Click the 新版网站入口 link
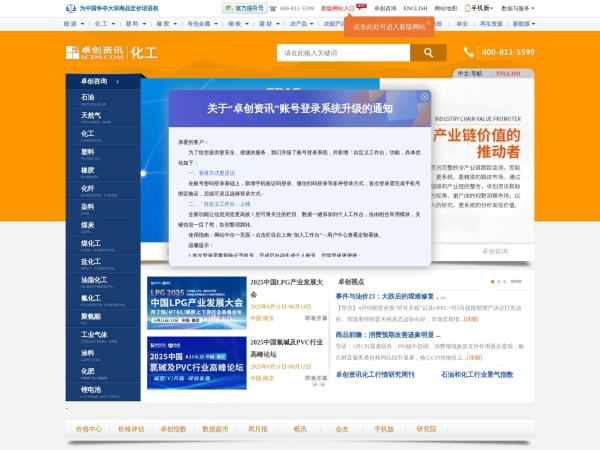This screenshot has height=450, width=600. [338, 8]
